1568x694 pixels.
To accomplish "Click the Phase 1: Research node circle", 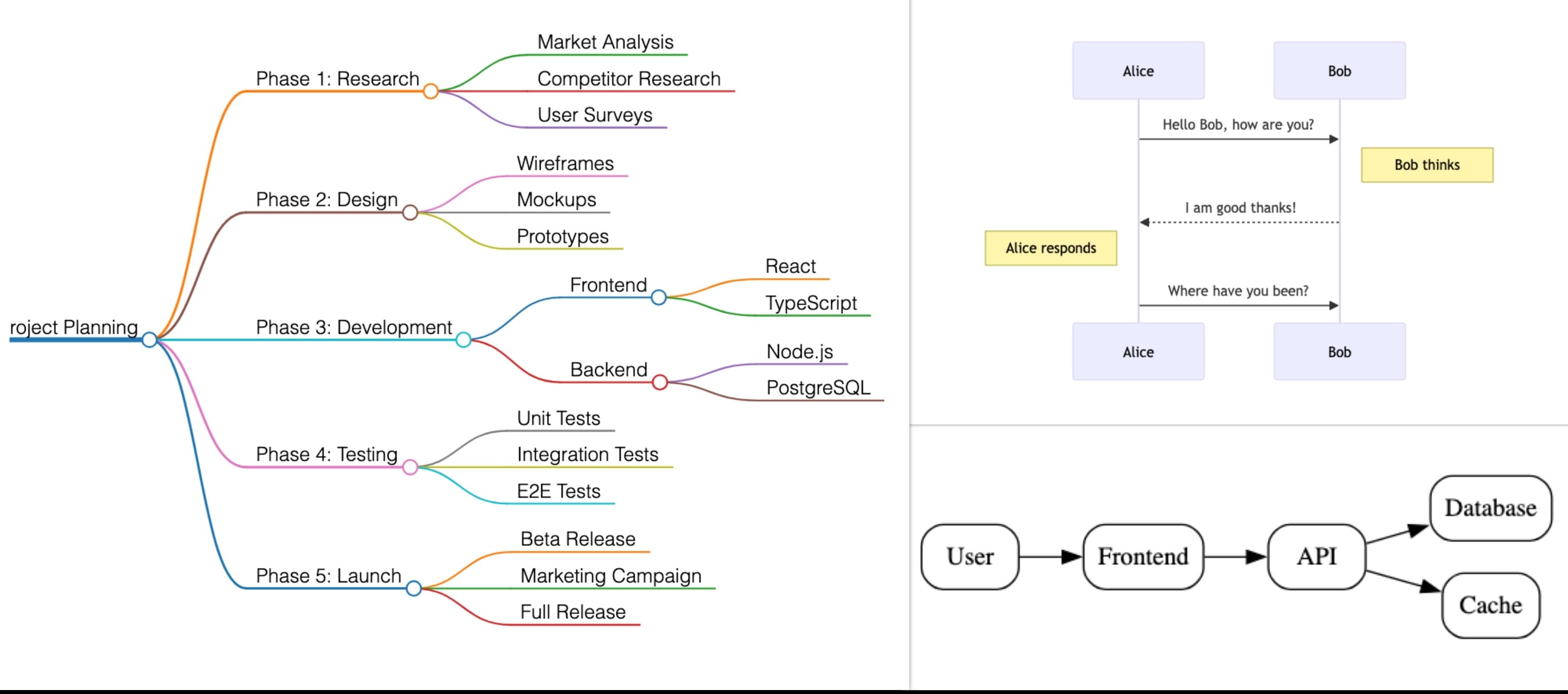I will coord(432,91).
